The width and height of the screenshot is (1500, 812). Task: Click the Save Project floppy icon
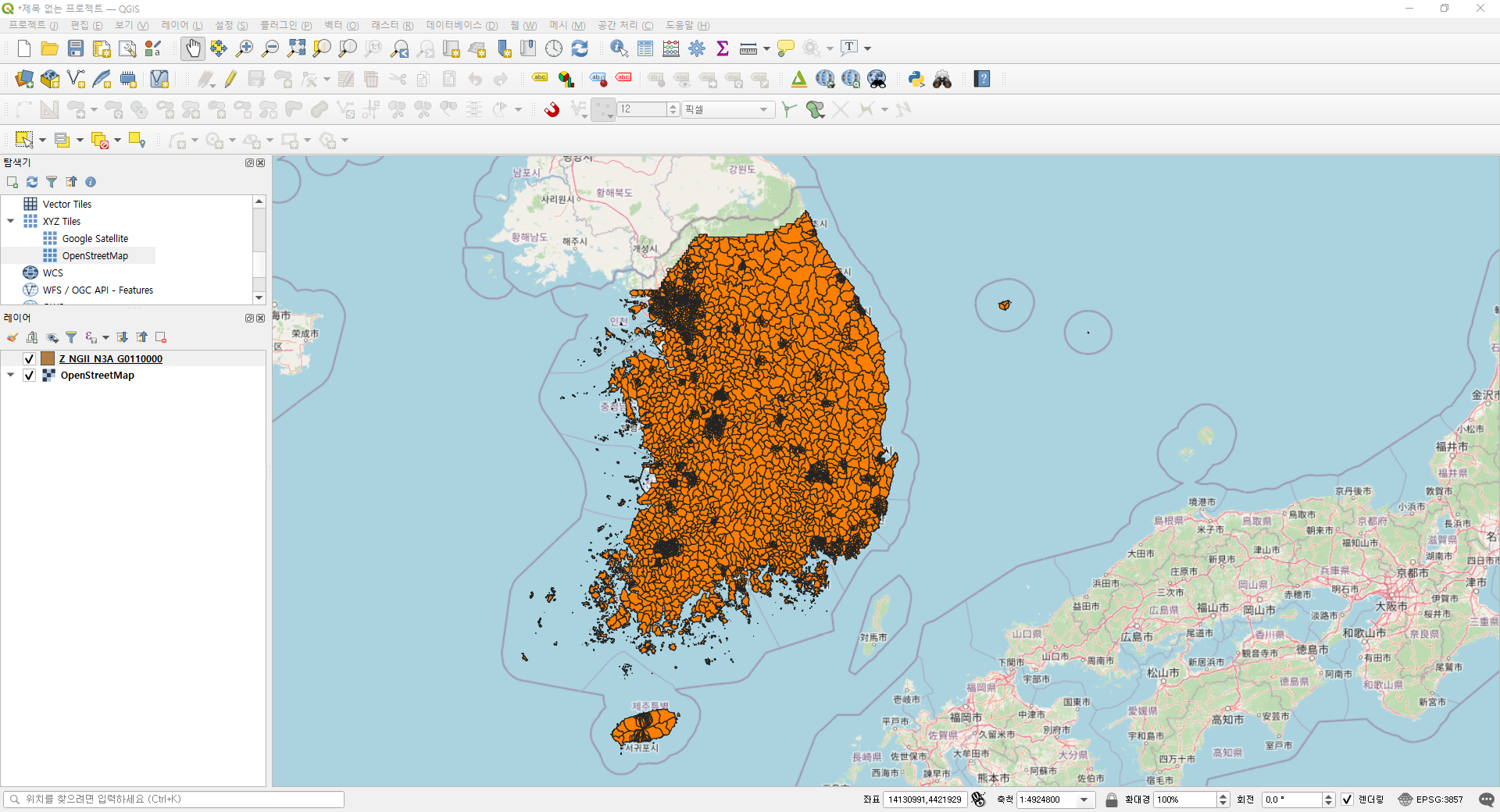click(x=76, y=48)
